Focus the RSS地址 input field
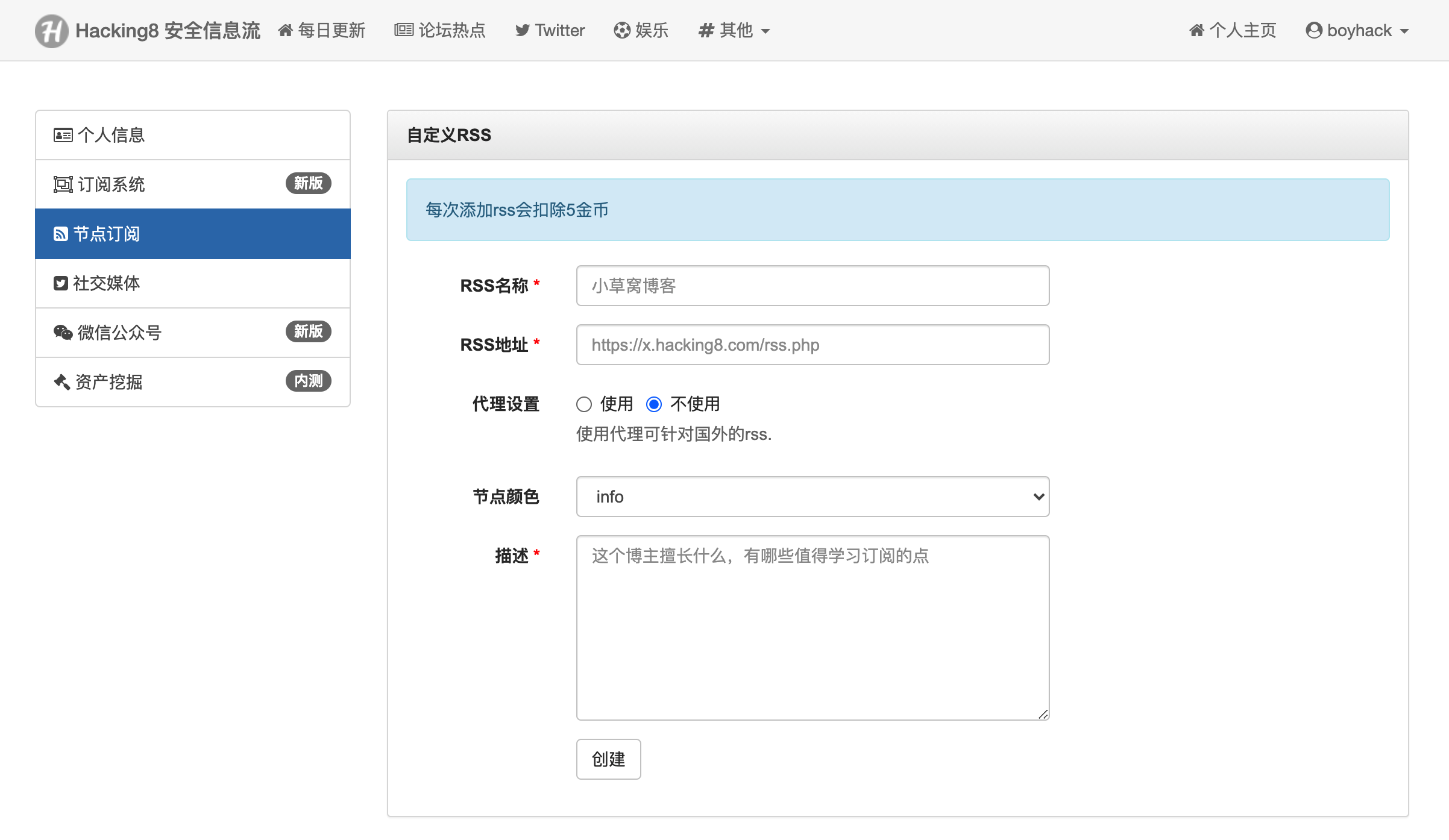 coord(813,345)
